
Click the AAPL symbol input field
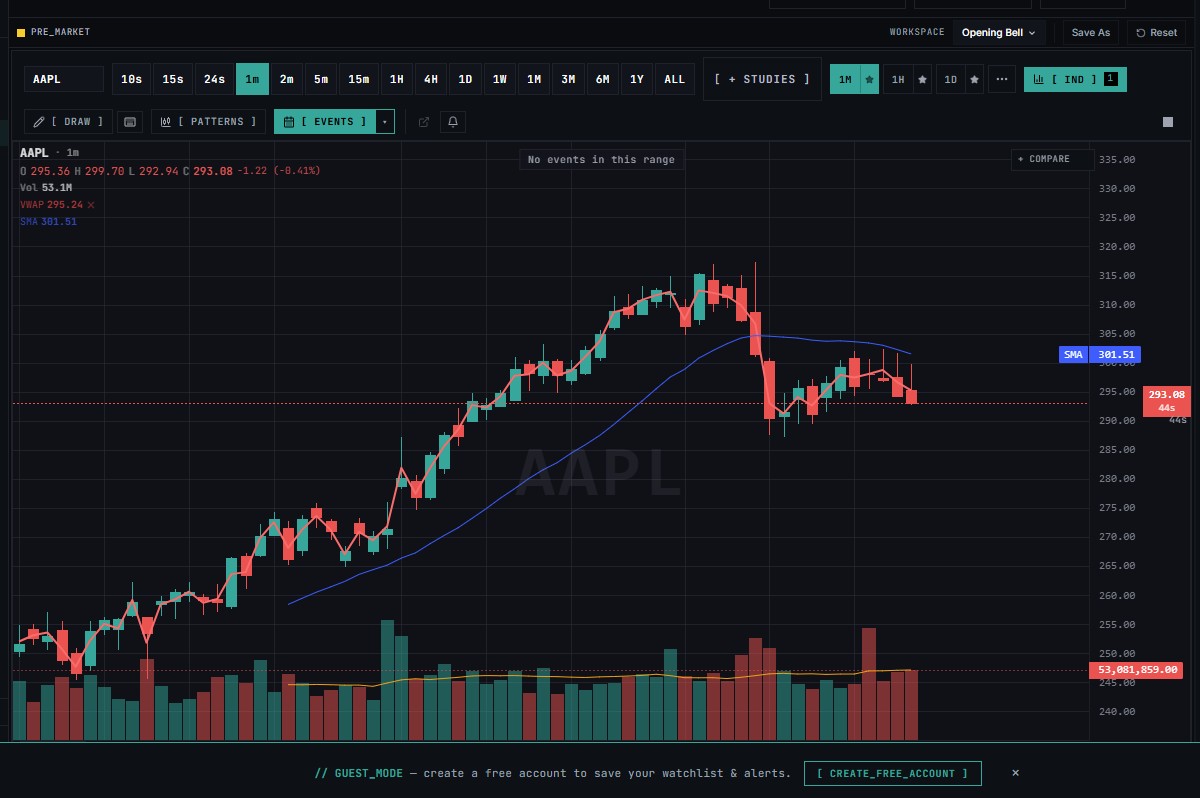(64, 79)
